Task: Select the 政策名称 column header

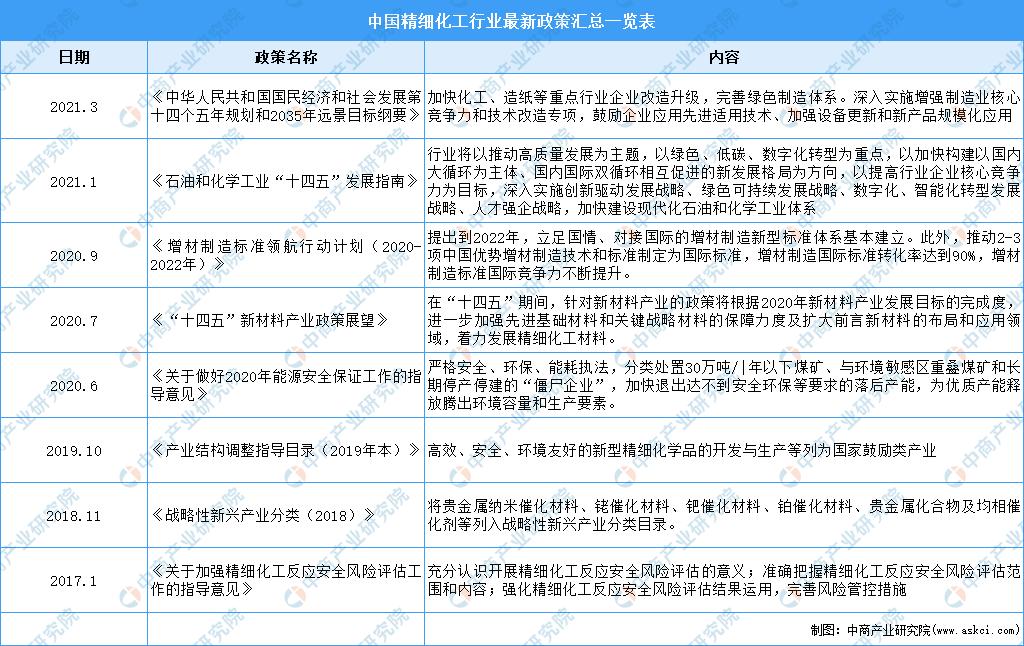Action: point(286,57)
